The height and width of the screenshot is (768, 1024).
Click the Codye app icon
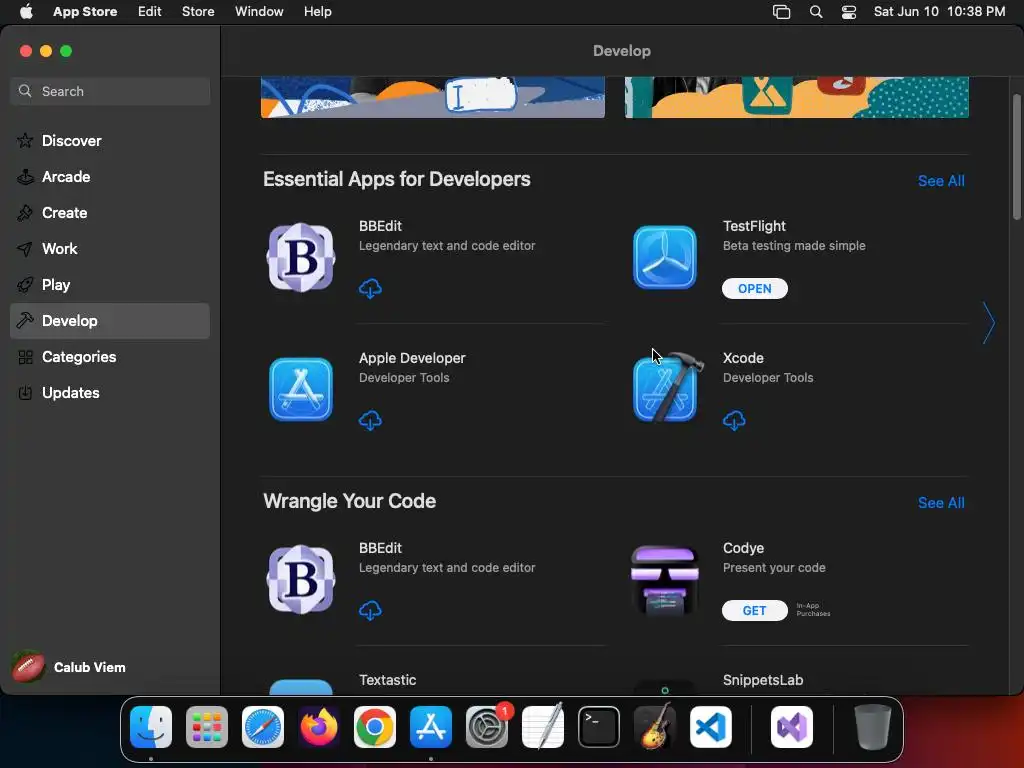[x=665, y=581]
